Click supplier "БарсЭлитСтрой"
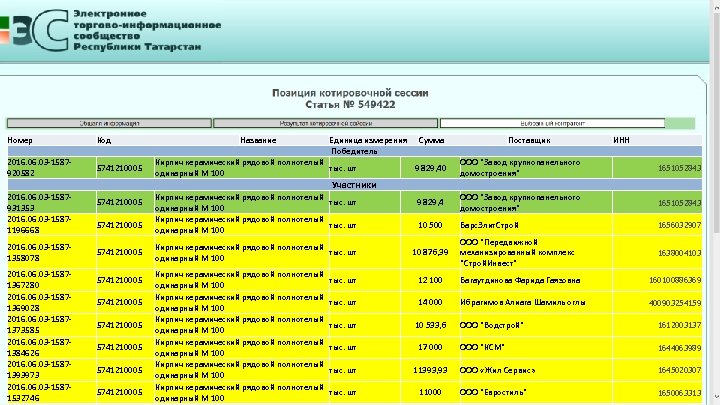Screen dimensions: 720x405 pyautogui.click(x=489, y=225)
